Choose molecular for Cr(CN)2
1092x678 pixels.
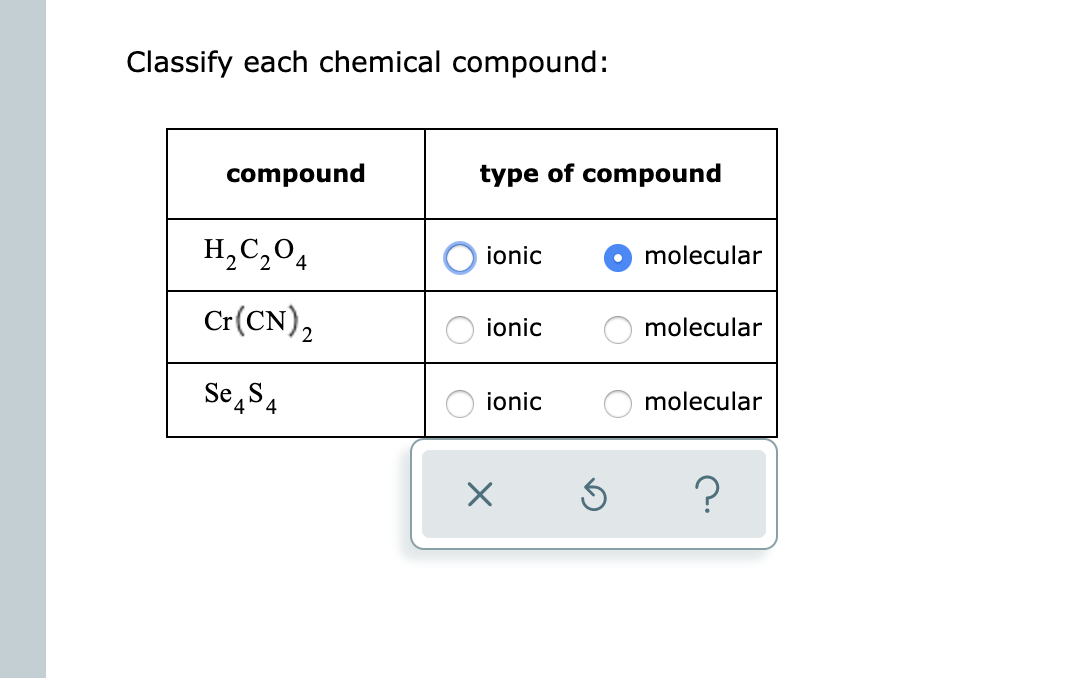coord(618,330)
